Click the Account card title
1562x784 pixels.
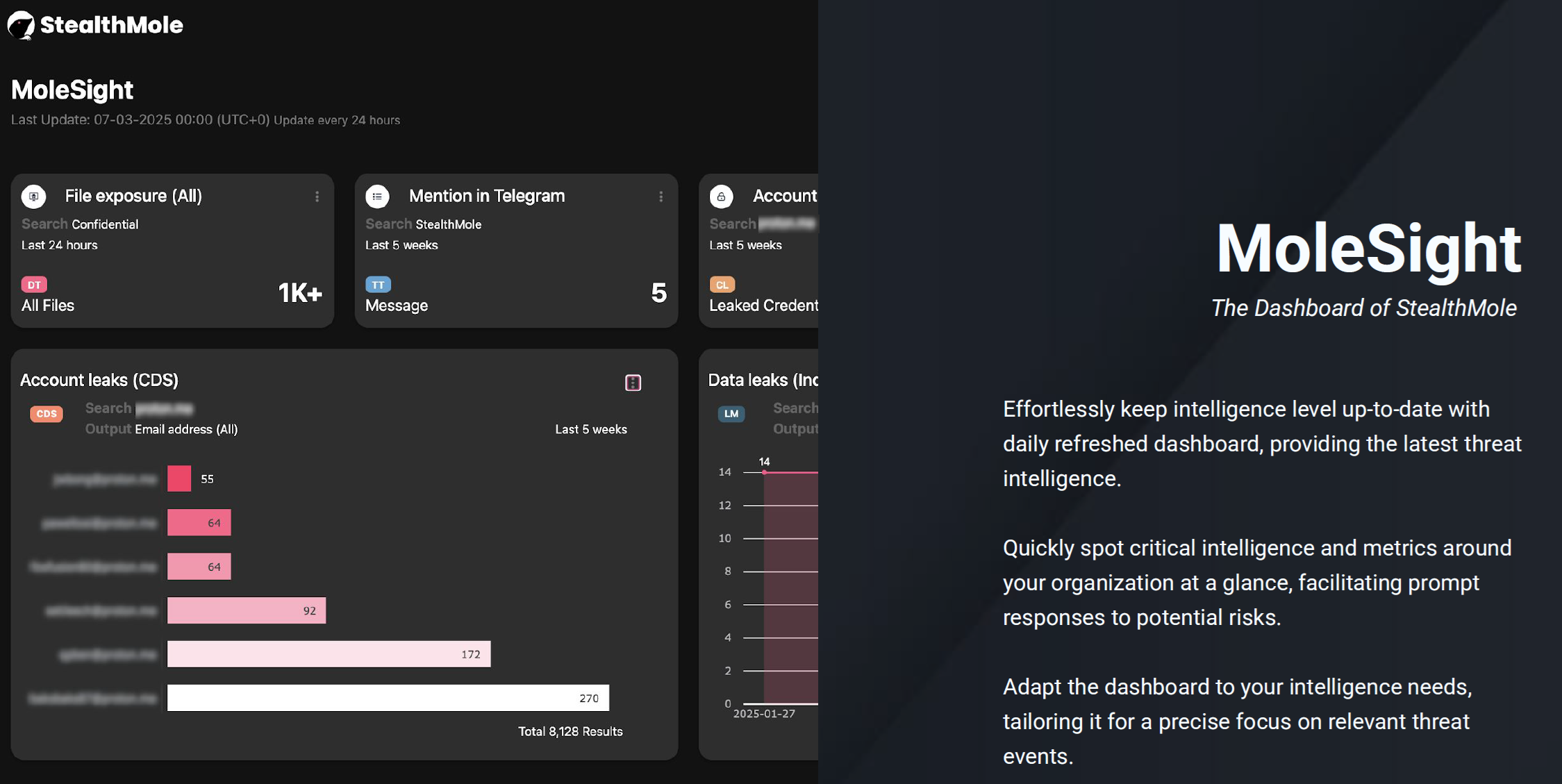pos(785,196)
